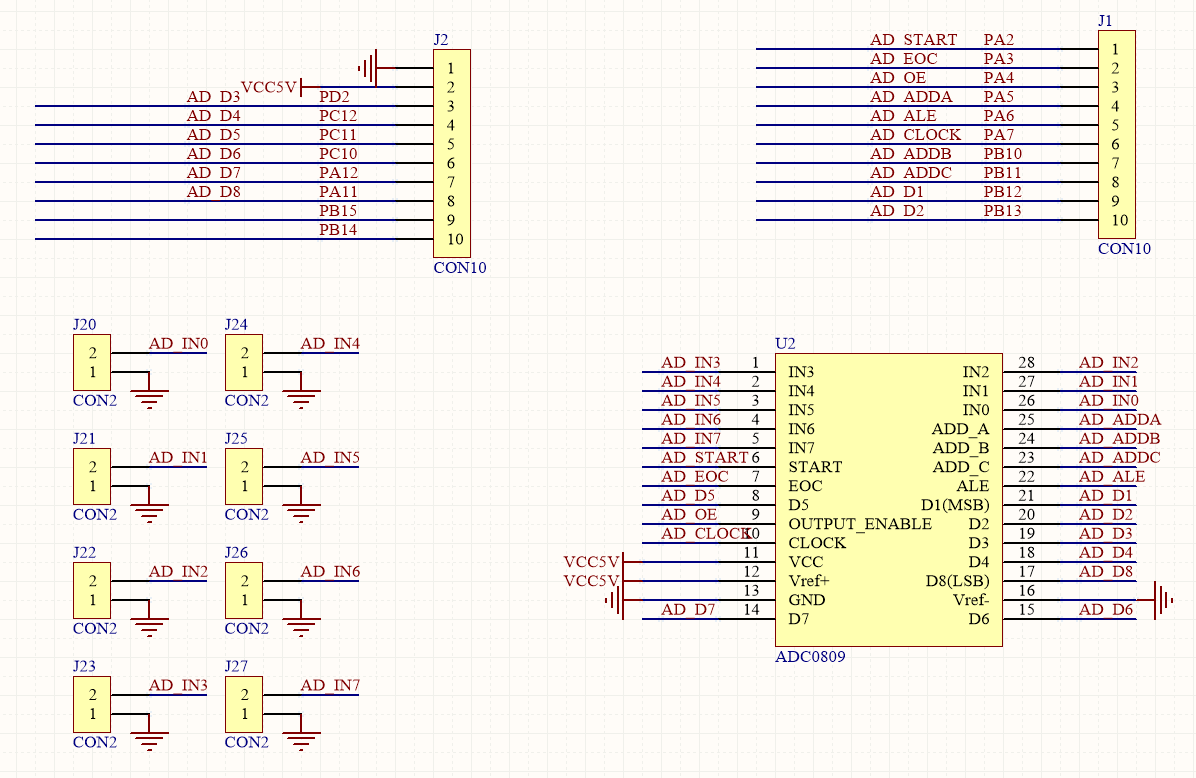Viewport: 1196px width, 778px height.
Task: Click the AD_D7 net label at U2 pin 14
Action: (x=688, y=610)
